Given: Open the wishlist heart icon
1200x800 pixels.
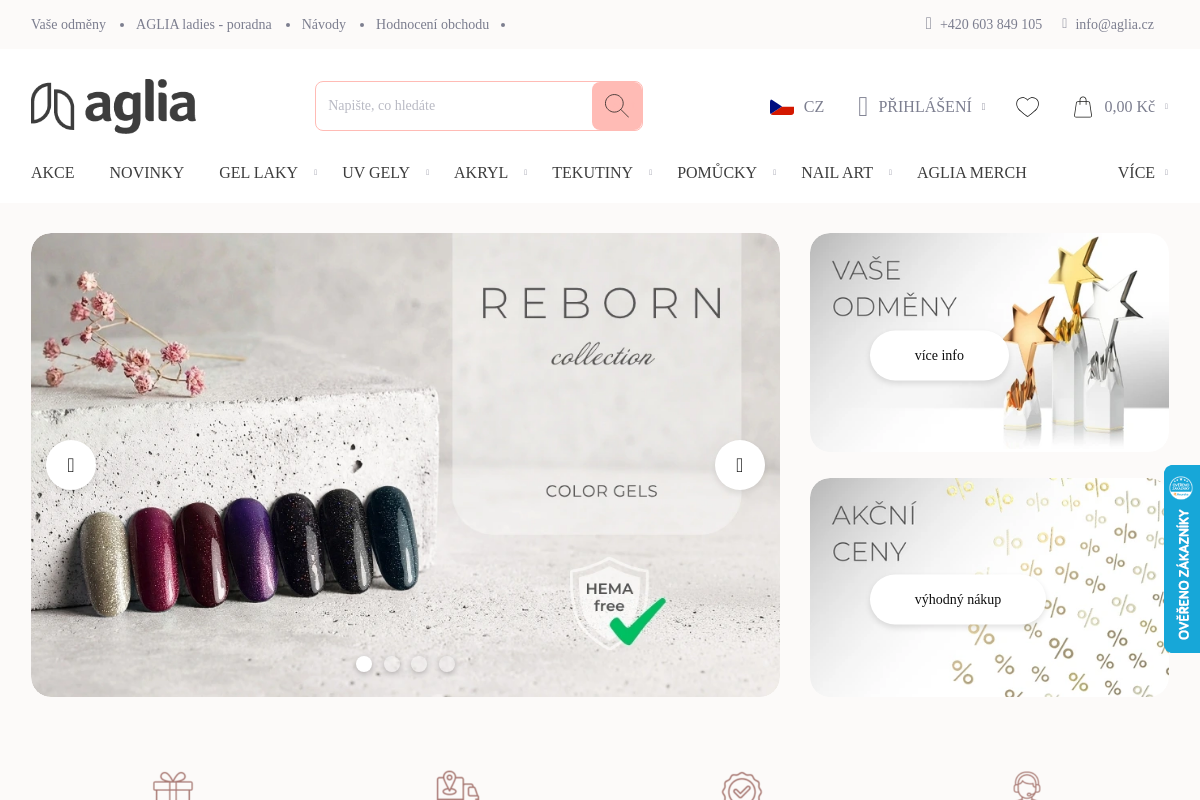Looking at the screenshot, I should pyautogui.click(x=1027, y=107).
